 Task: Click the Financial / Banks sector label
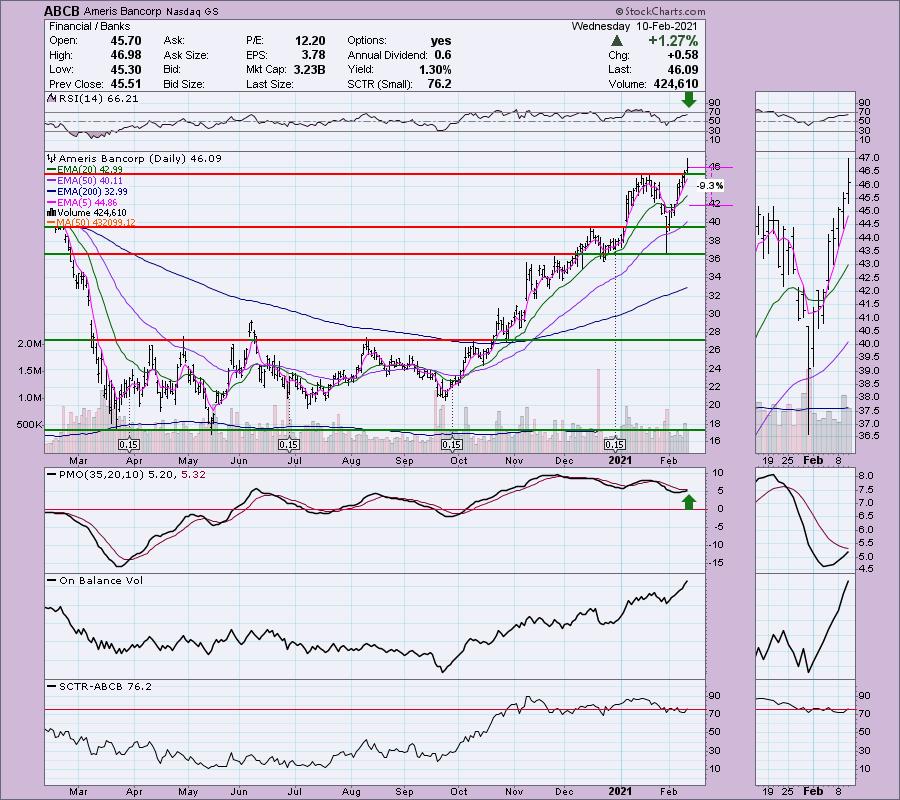tap(90, 26)
